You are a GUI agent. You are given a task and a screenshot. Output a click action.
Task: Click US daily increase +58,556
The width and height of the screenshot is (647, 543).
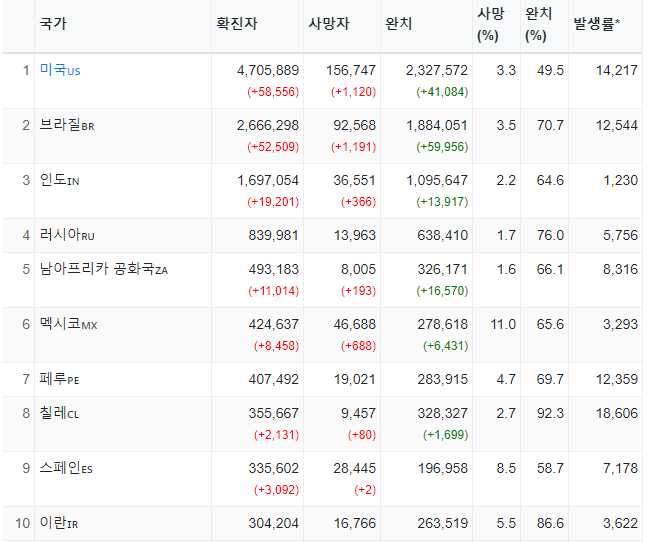(273, 92)
